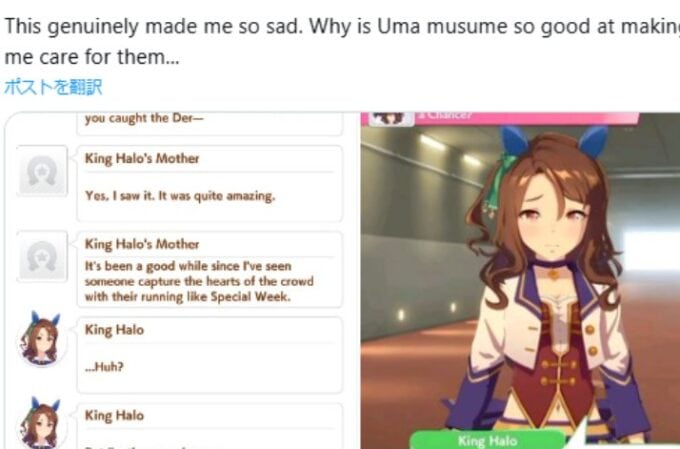
Task: Click King Halo name above '...Huh?'
Action: (x=114, y=330)
